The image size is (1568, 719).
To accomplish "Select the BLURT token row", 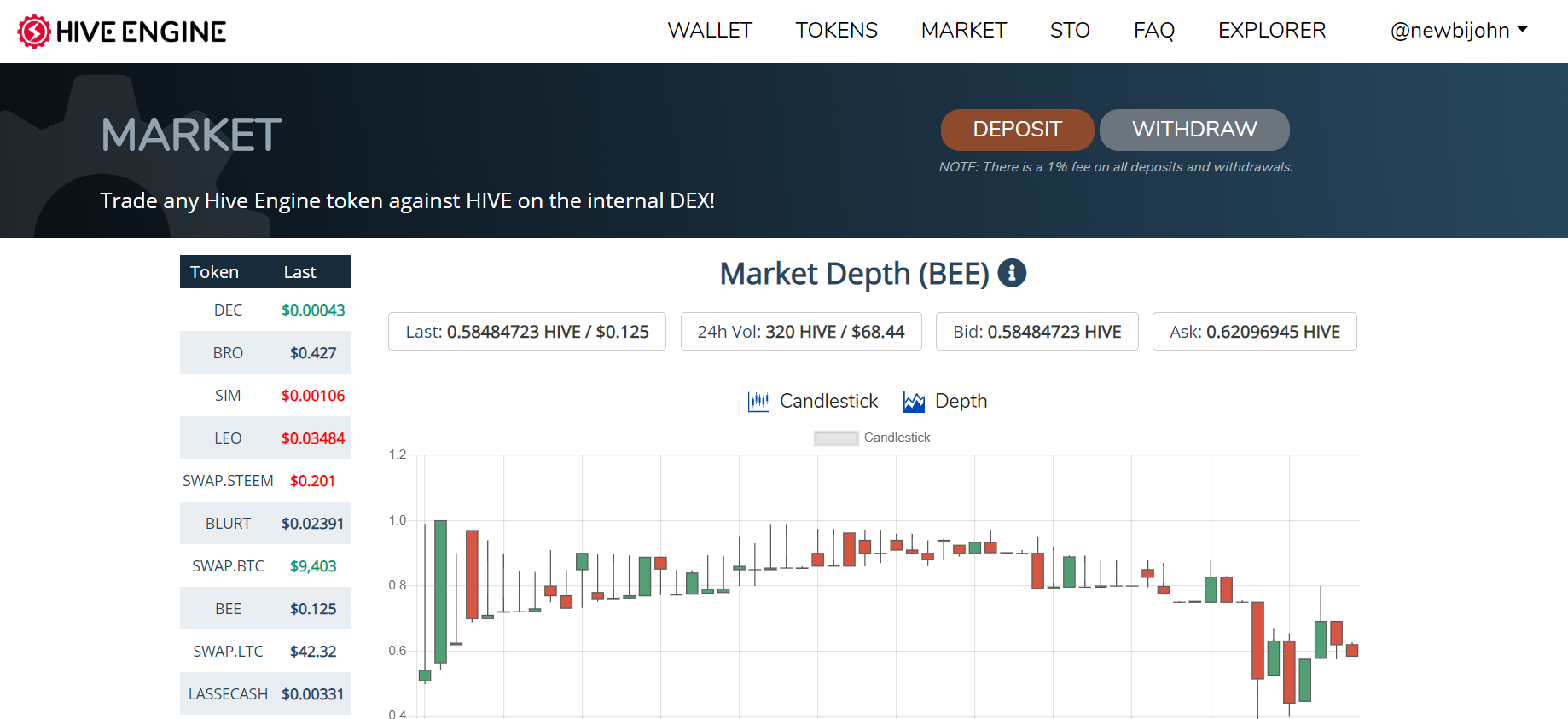I will [265, 524].
